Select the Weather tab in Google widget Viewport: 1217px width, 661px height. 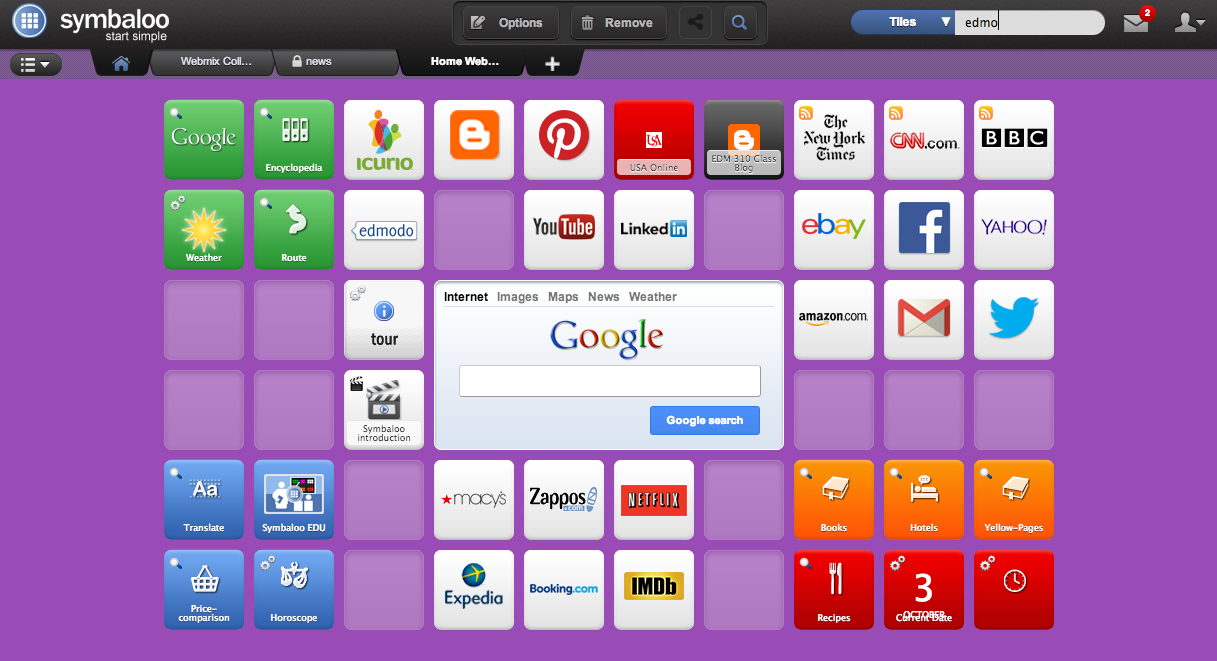[x=652, y=297]
